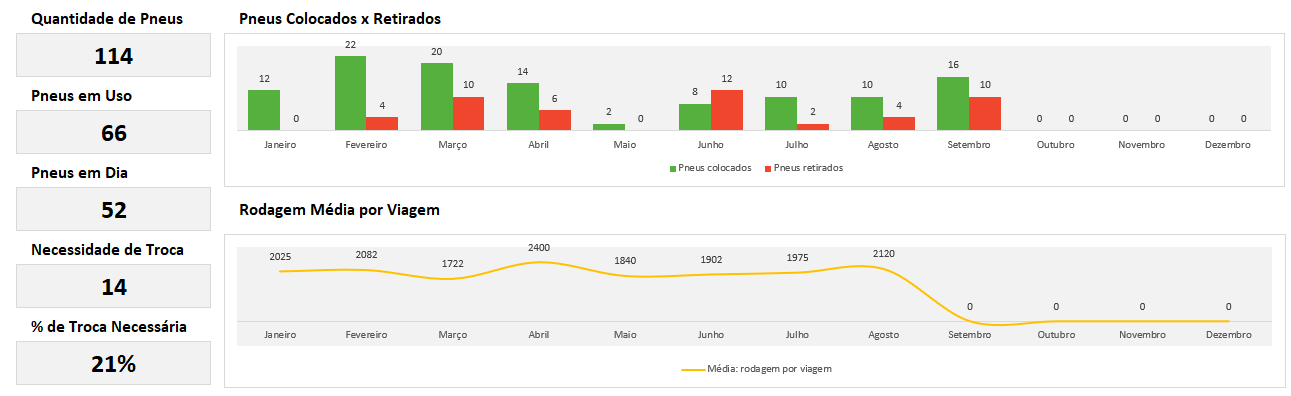Select the yellow line legend marker
The image size is (1291, 396).
(x=693, y=369)
